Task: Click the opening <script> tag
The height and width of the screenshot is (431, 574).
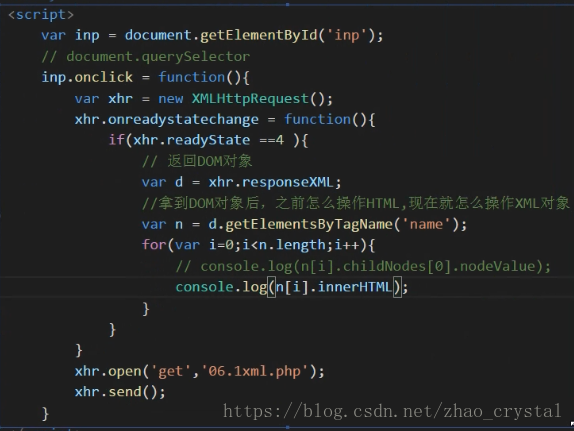Action: (41, 15)
